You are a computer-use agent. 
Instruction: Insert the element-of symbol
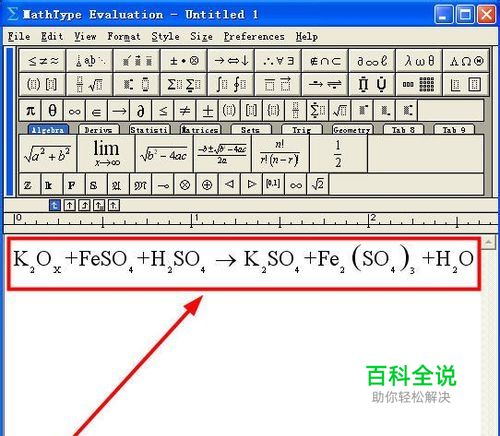click(x=96, y=110)
